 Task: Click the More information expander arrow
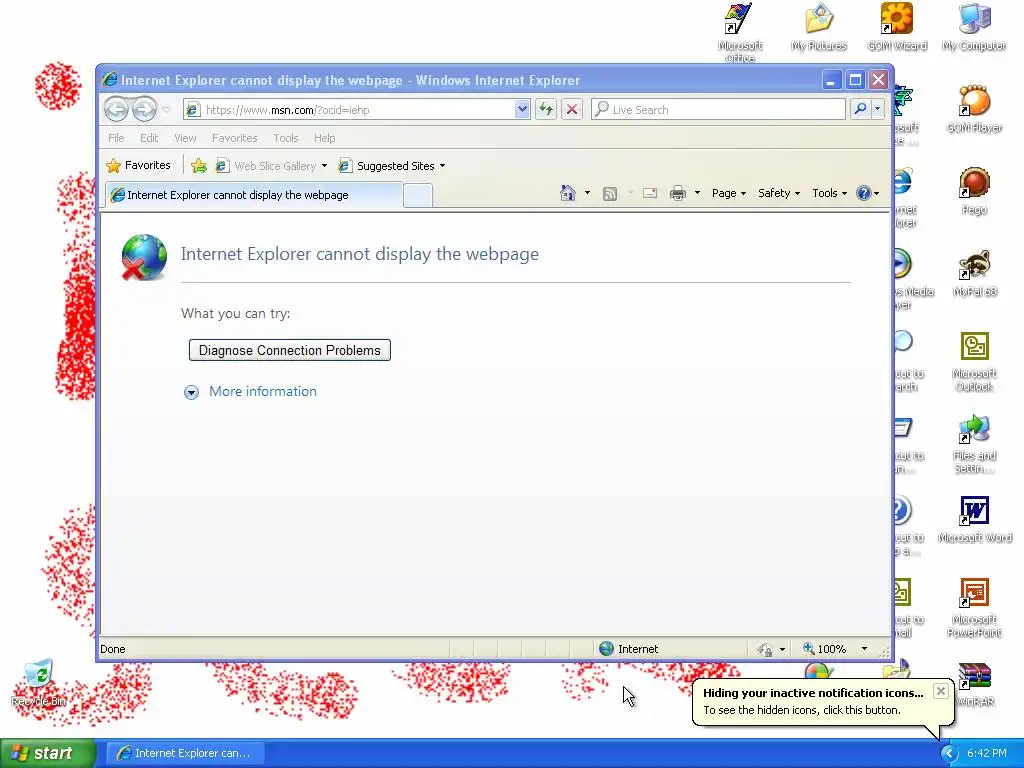pos(191,392)
